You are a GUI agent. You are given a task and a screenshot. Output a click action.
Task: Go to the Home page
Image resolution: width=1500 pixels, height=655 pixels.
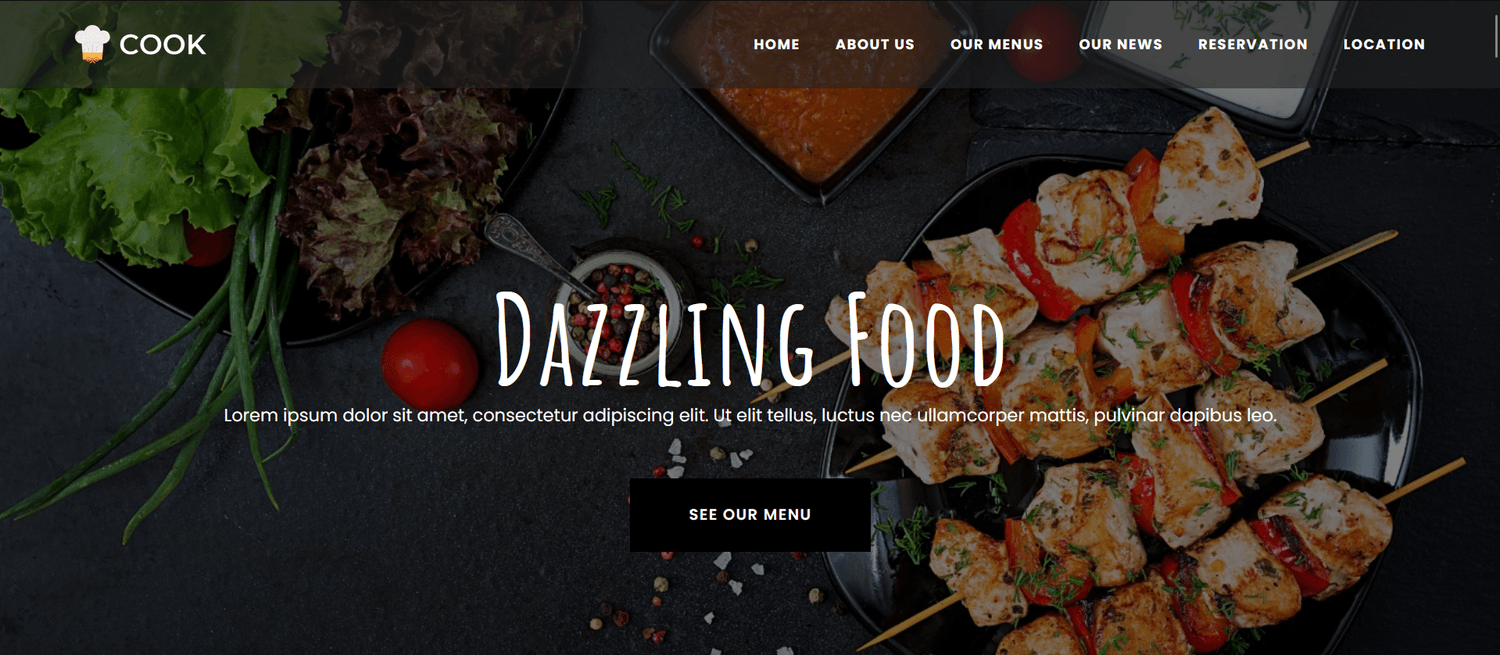[776, 44]
